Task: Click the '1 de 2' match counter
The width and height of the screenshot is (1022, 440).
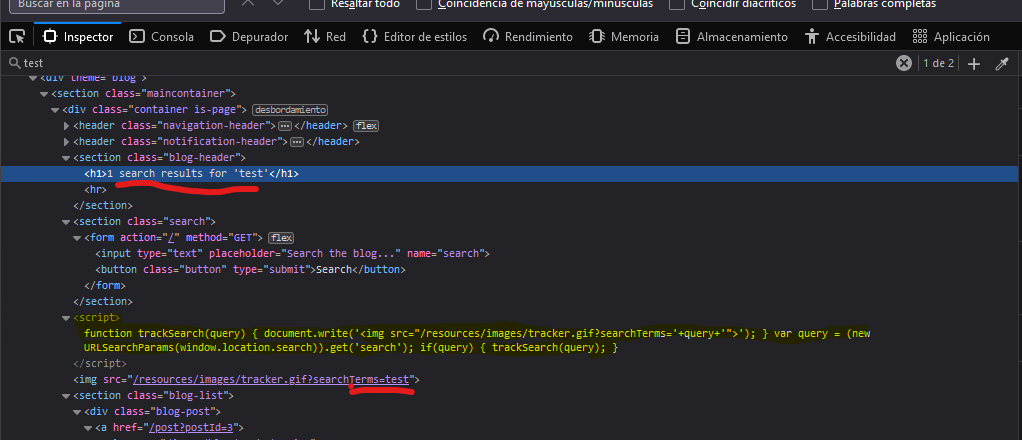Action: (939, 63)
